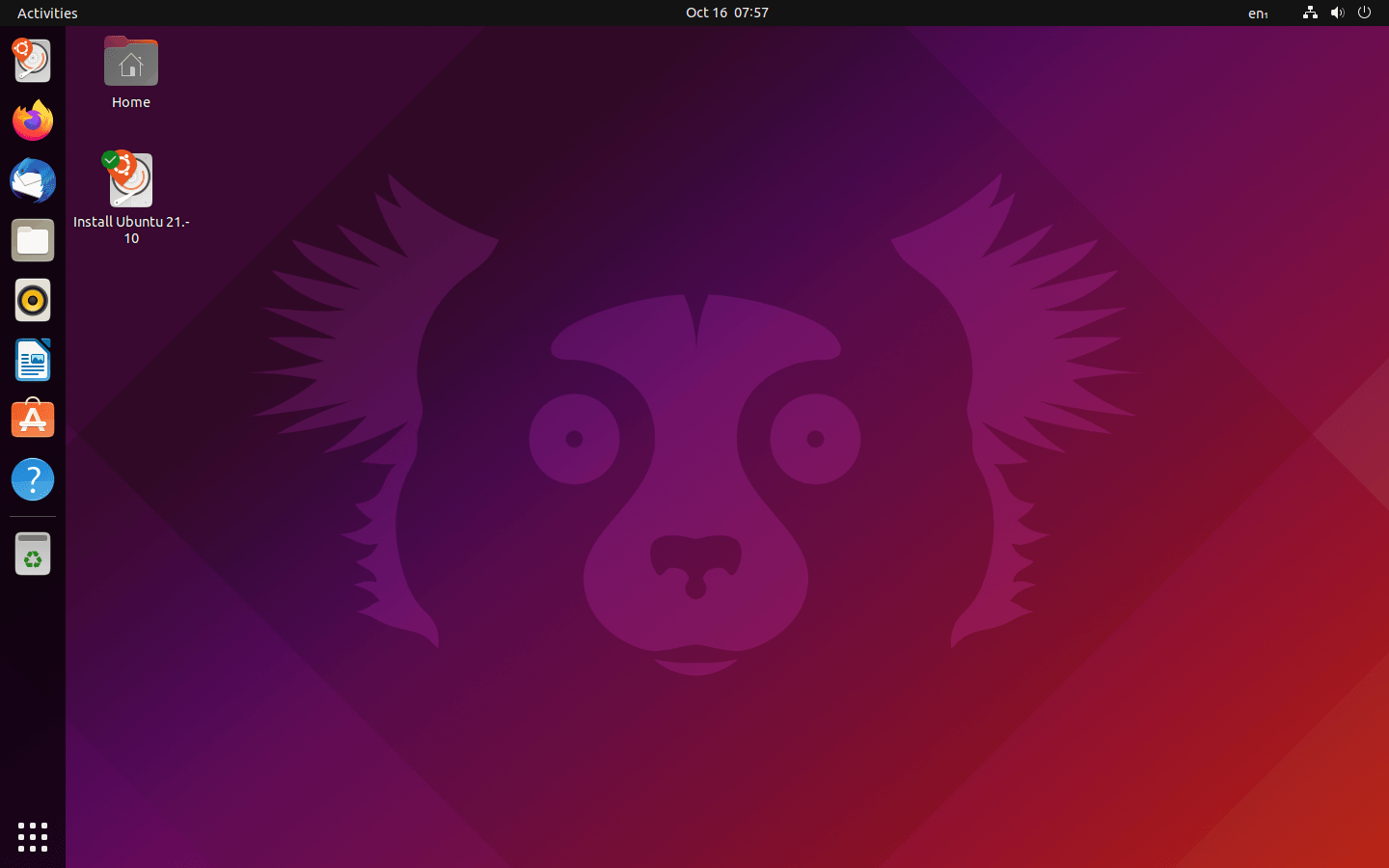Open the Trash in dock
Image resolution: width=1389 pixels, height=868 pixels.
coord(33,554)
